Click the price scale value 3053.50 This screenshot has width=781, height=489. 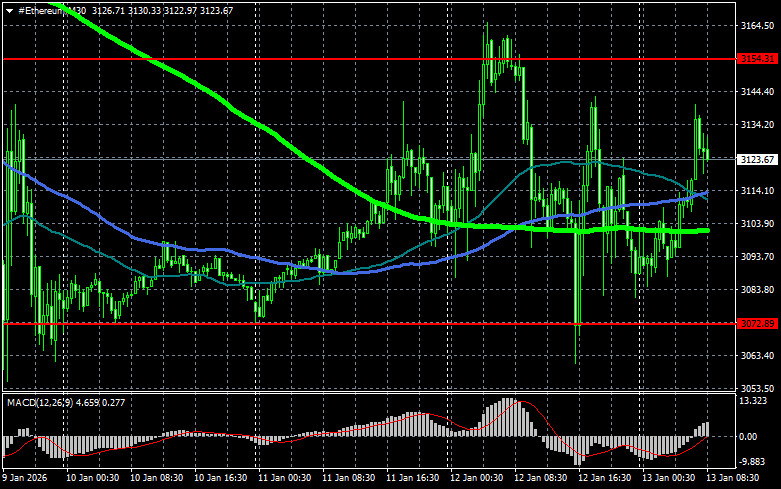758,388
